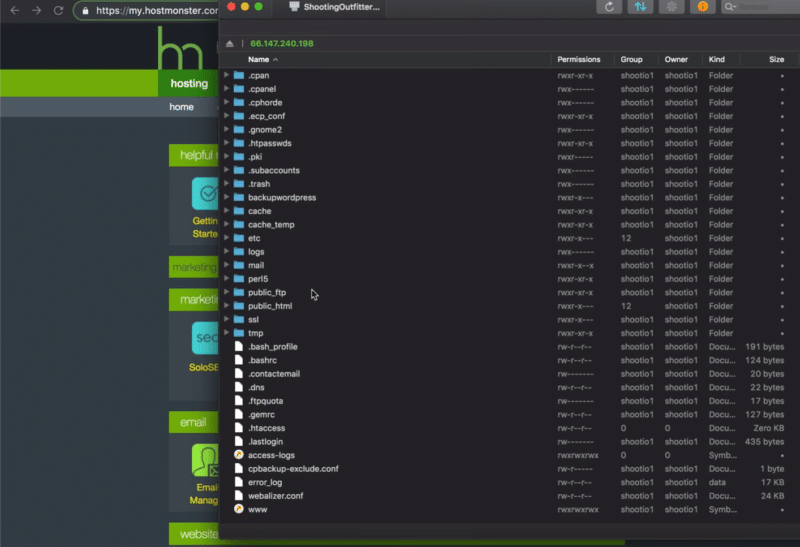
Task: Select the .contactemail file name
Action: point(274,374)
